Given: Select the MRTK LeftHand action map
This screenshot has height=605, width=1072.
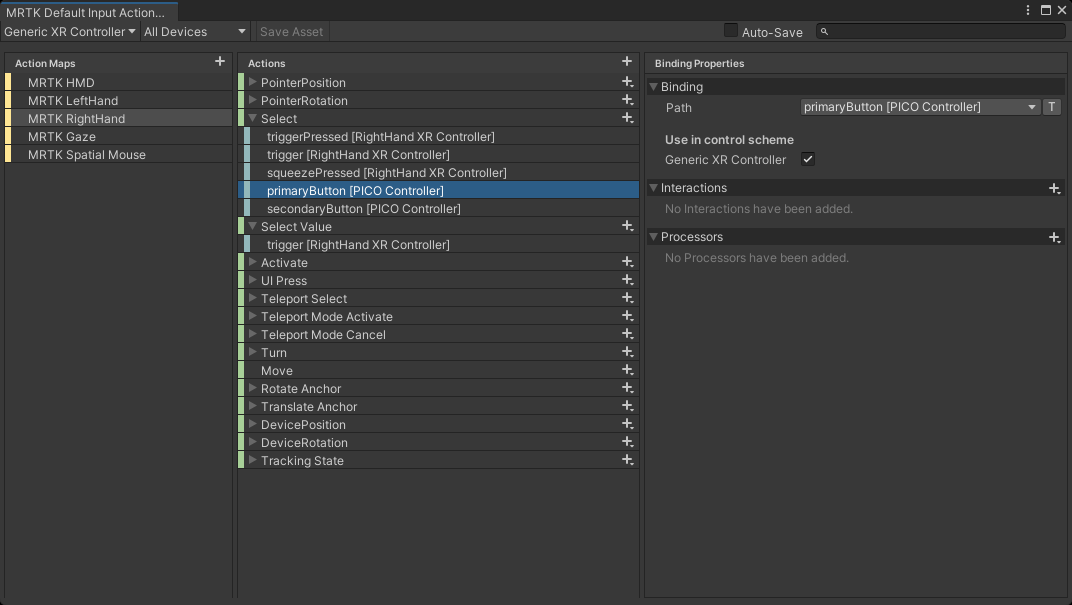Looking at the screenshot, I should coord(119,100).
